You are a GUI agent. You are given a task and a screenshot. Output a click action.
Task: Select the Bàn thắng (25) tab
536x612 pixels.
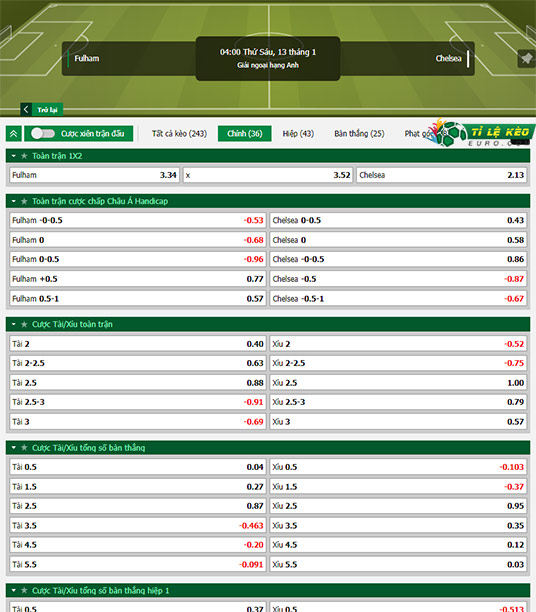coord(359,133)
